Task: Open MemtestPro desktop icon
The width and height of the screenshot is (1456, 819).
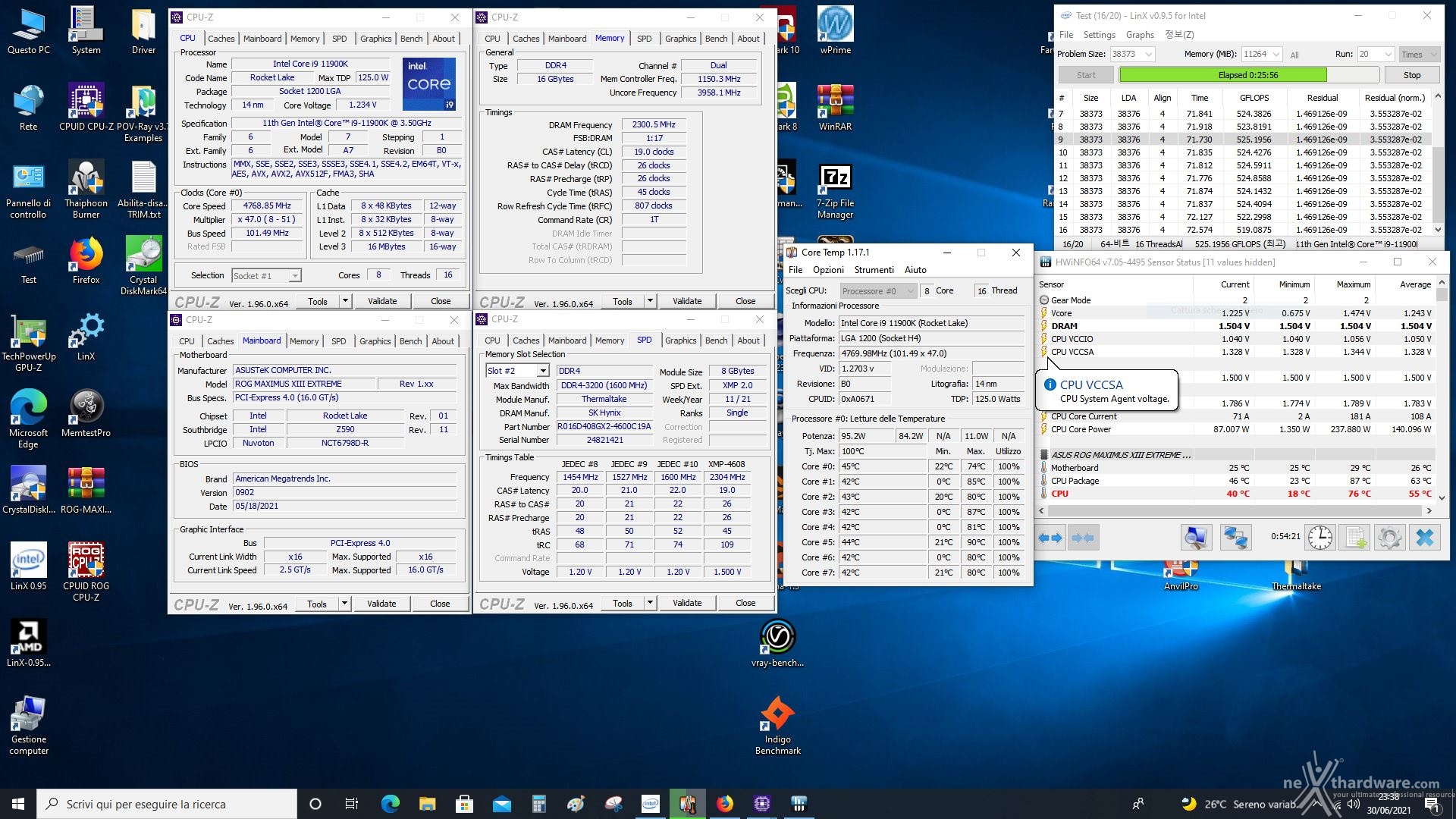Action: pyautogui.click(x=86, y=413)
